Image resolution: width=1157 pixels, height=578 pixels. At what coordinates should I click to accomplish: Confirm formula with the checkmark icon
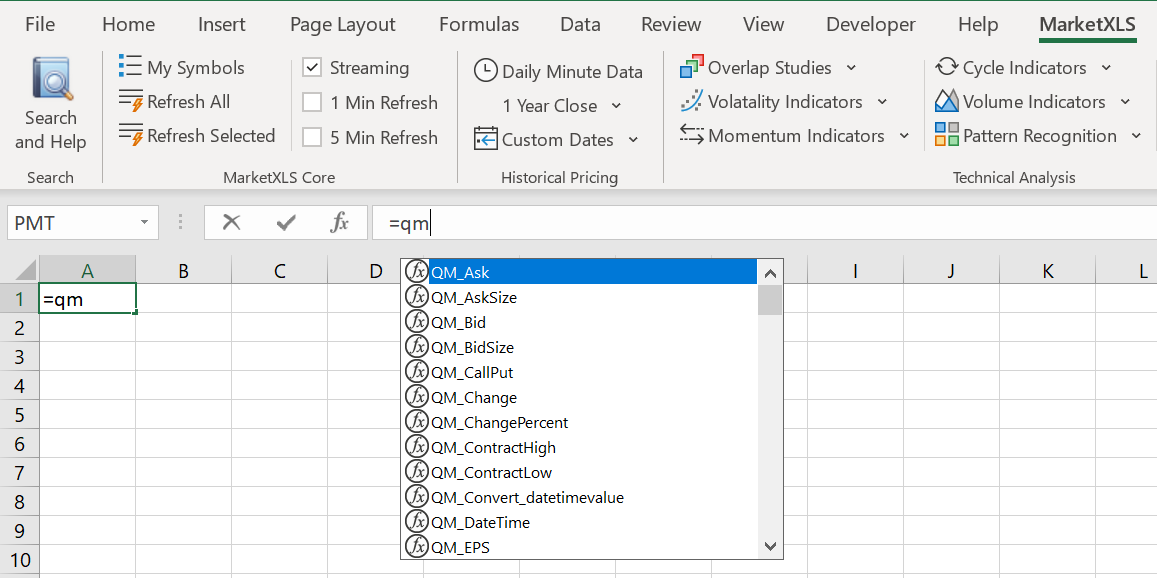[286, 222]
